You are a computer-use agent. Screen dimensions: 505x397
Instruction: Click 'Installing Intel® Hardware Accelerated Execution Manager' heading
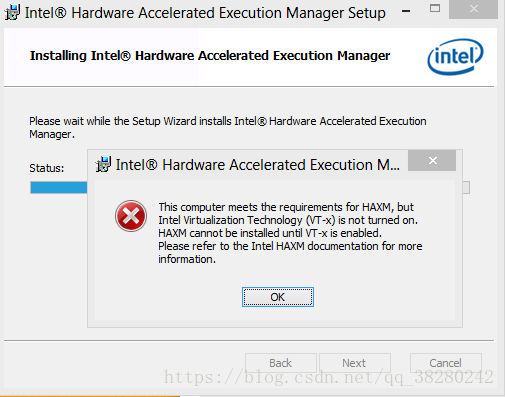tap(210, 56)
